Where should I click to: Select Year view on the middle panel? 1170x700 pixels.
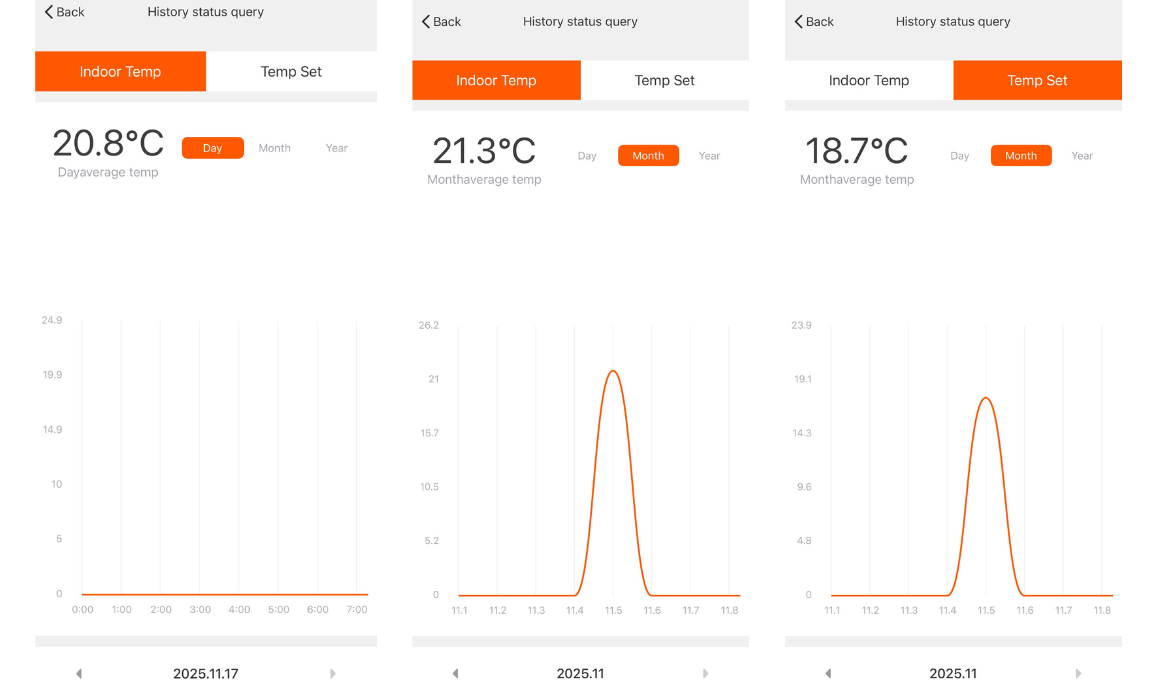(710, 155)
